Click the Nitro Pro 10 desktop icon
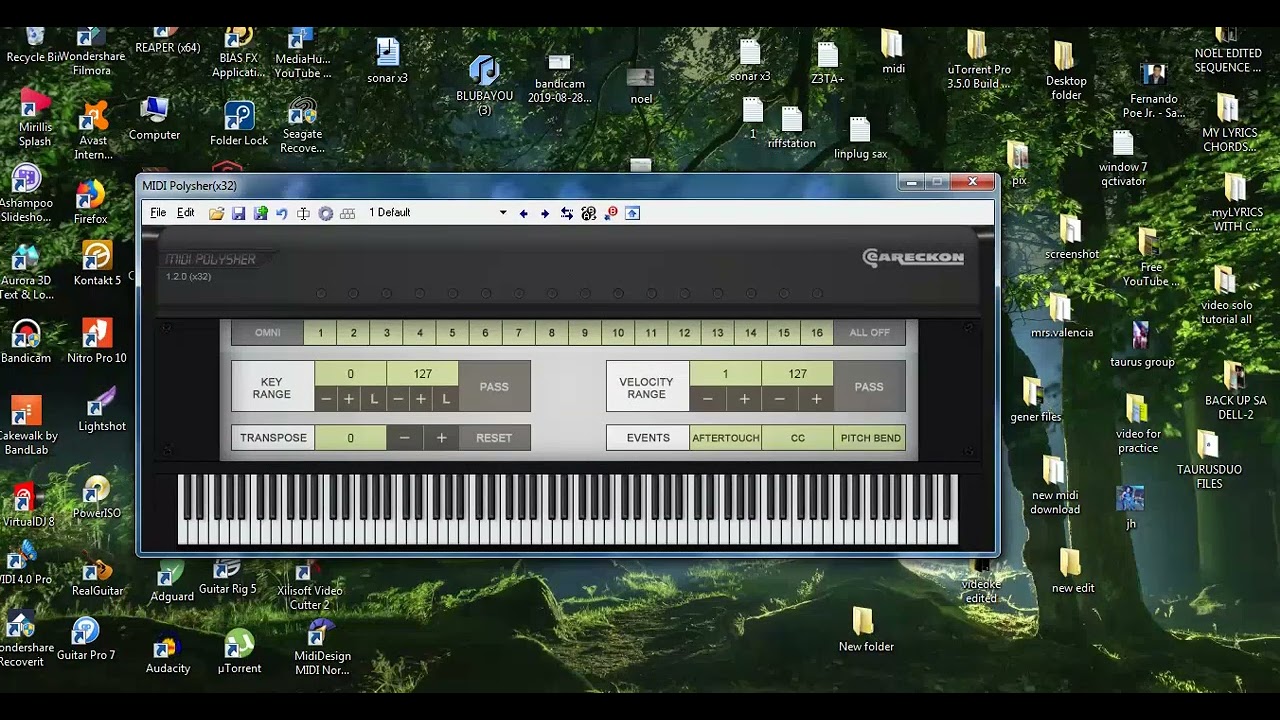This screenshot has width=1280, height=720. [97, 341]
